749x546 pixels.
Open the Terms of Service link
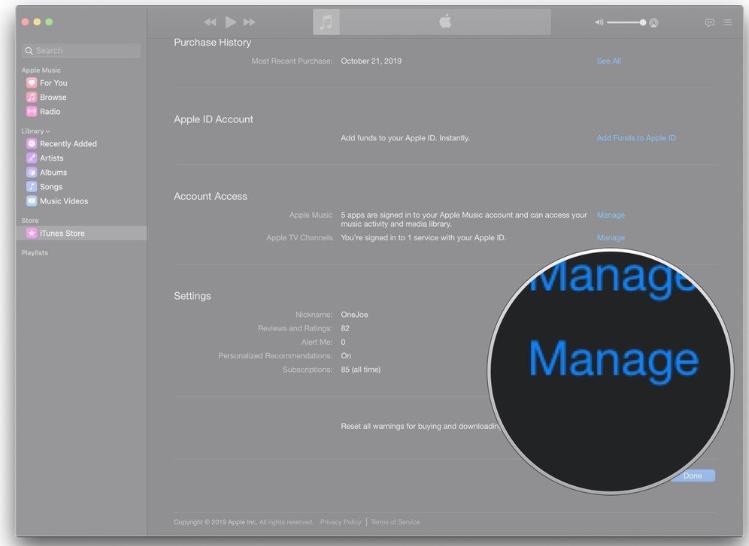[x=395, y=522]
